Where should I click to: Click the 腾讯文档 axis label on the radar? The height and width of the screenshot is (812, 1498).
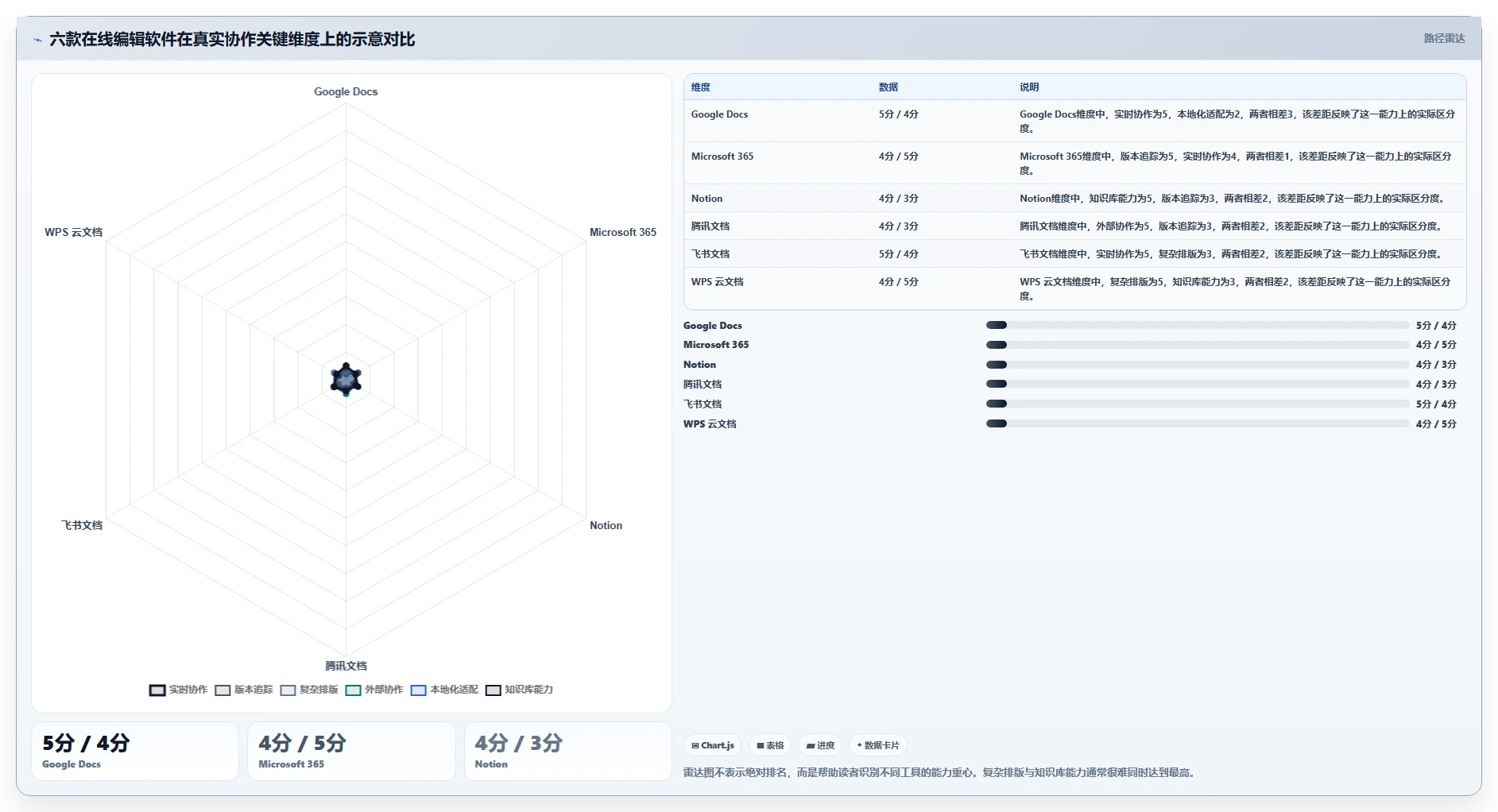pos(346,666)
